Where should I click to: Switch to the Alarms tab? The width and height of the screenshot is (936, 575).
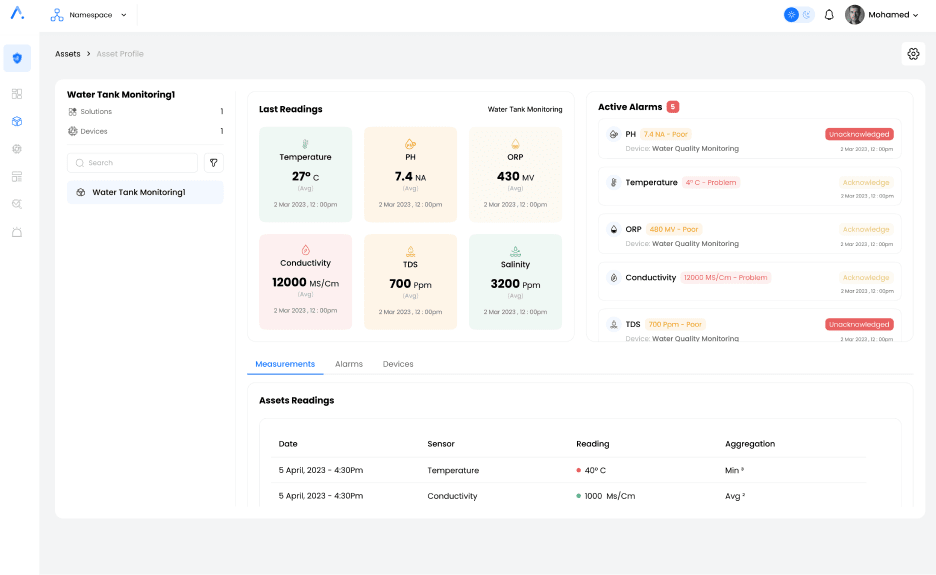click(x=348, y=364)
